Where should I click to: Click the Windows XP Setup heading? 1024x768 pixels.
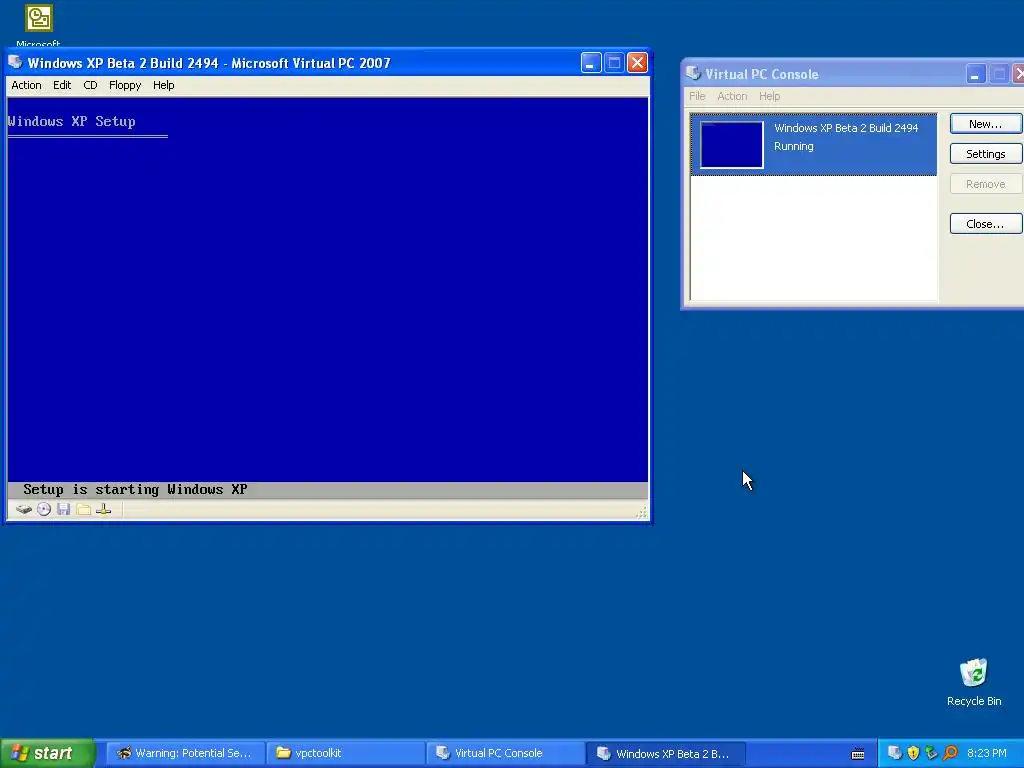pyautogui.click(x=71, y=121)
